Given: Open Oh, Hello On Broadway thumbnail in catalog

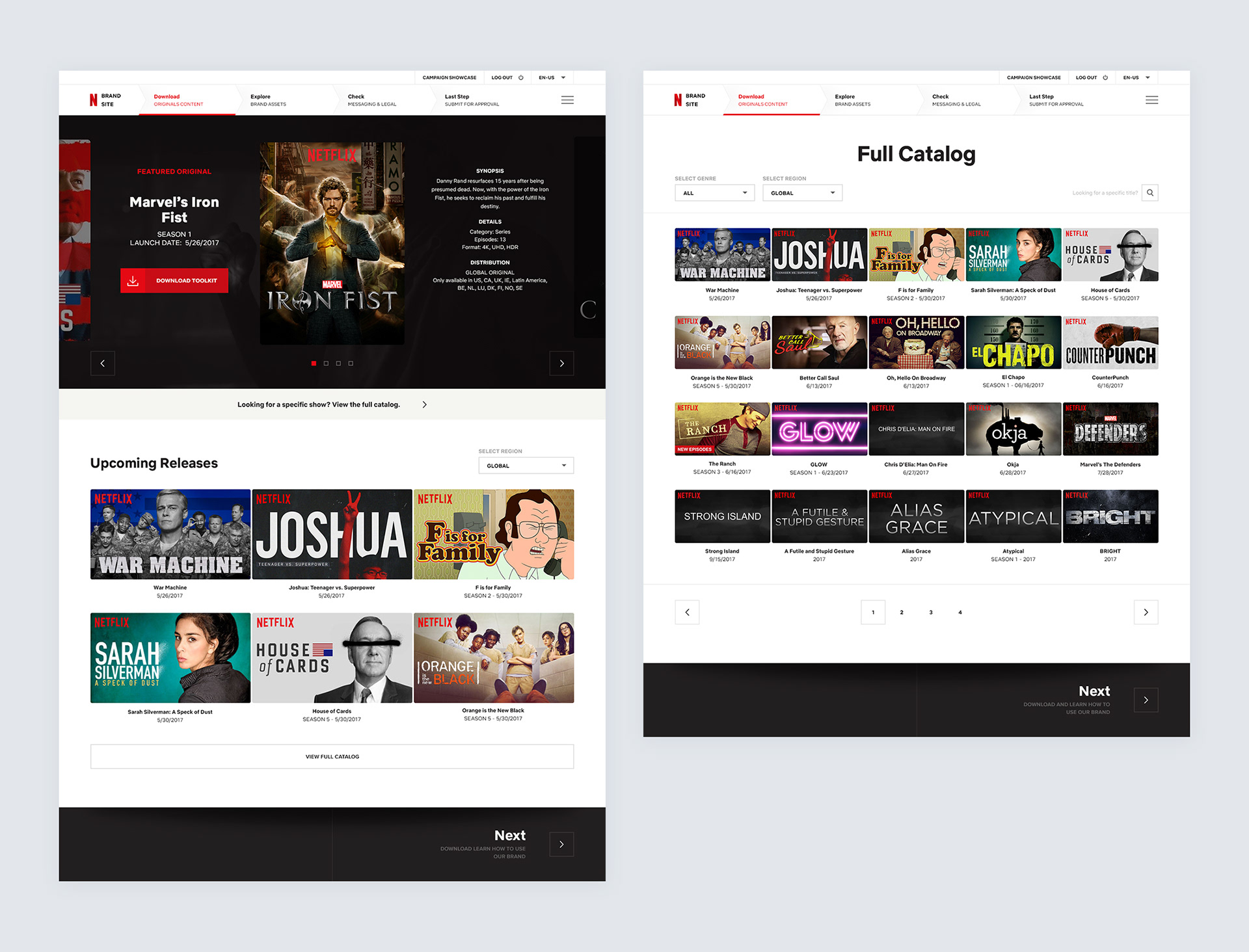Looking at the screenshot, I should coord(917,342).
